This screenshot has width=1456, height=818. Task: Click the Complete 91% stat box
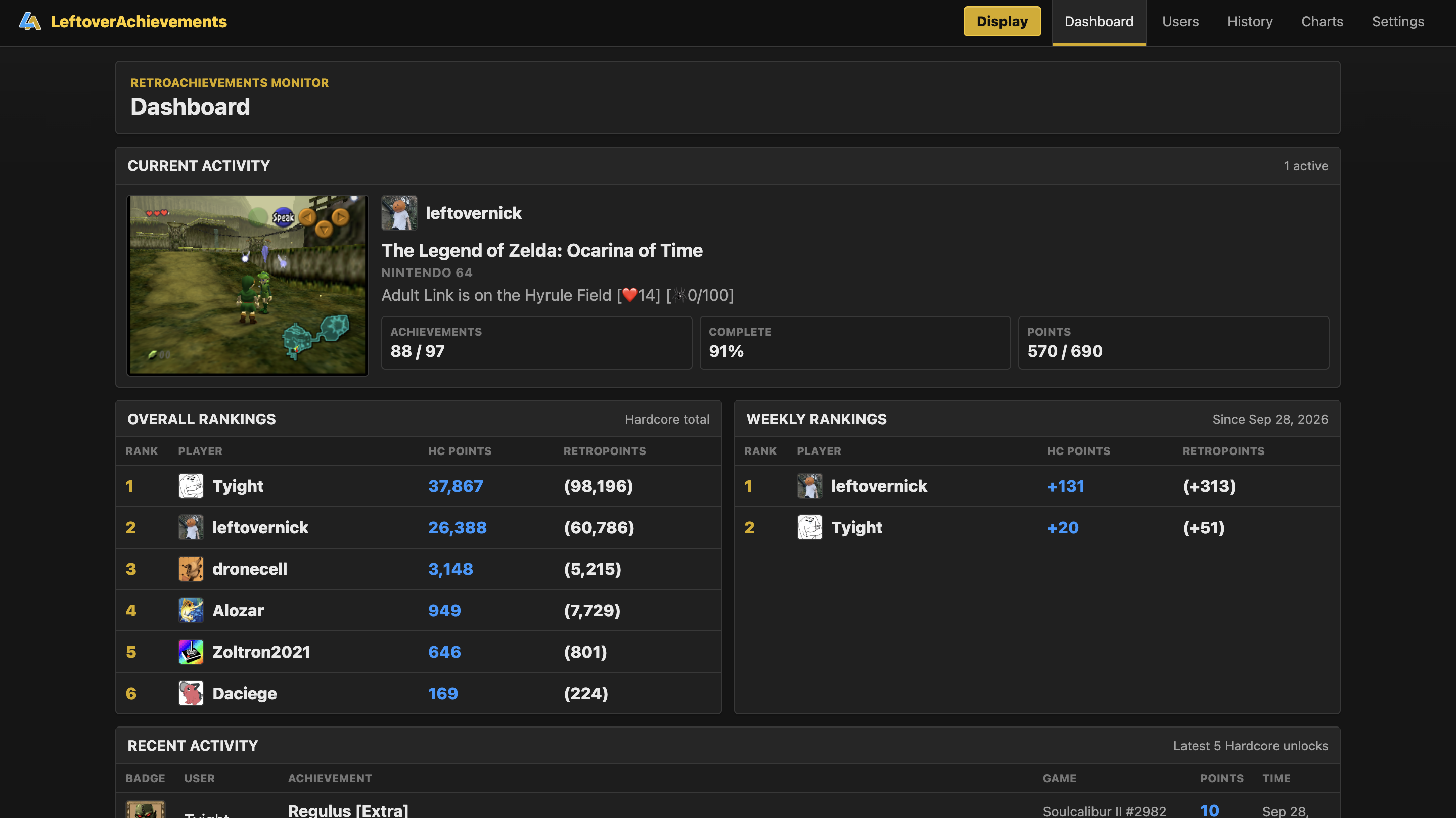click(x=854, y=343)
